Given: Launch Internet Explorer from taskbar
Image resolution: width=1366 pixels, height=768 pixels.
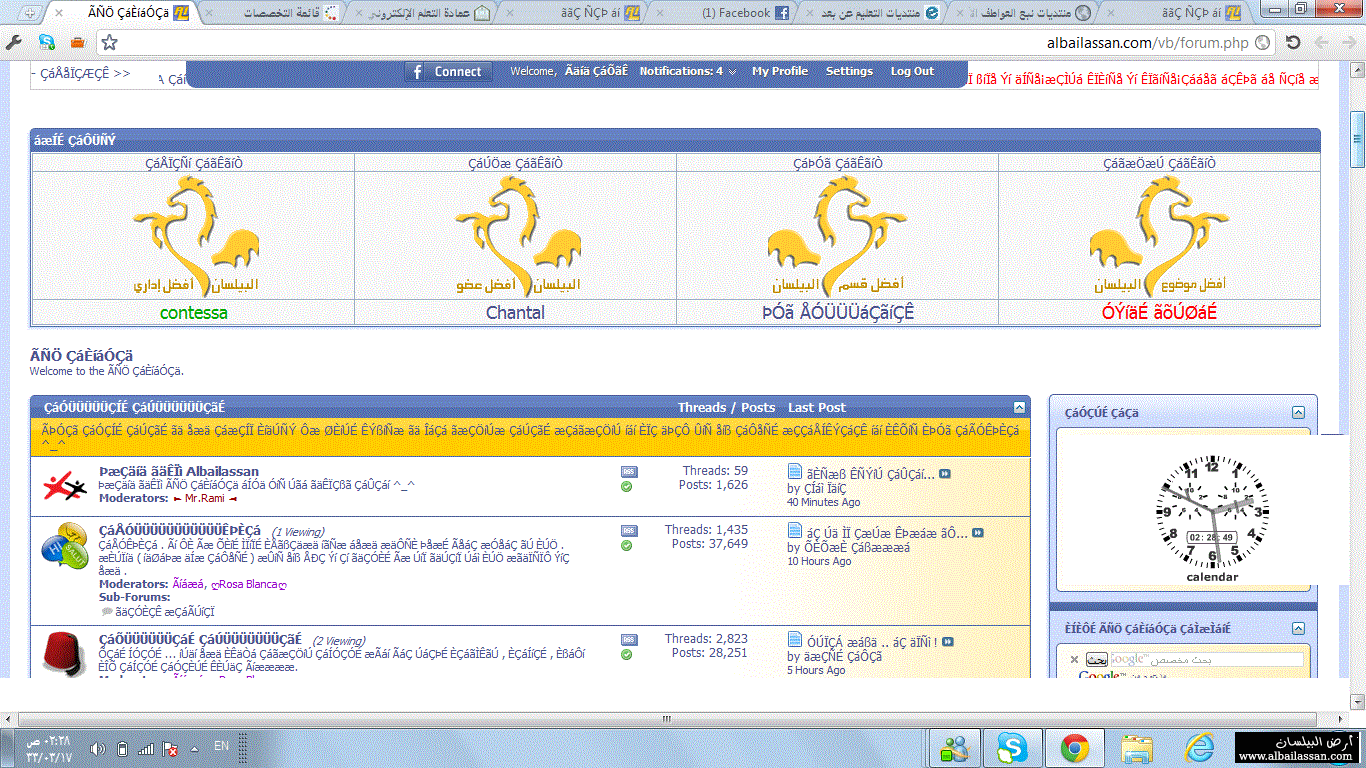Looking at the screenshot, I should pyautogui.click(x=1199, y=747).
